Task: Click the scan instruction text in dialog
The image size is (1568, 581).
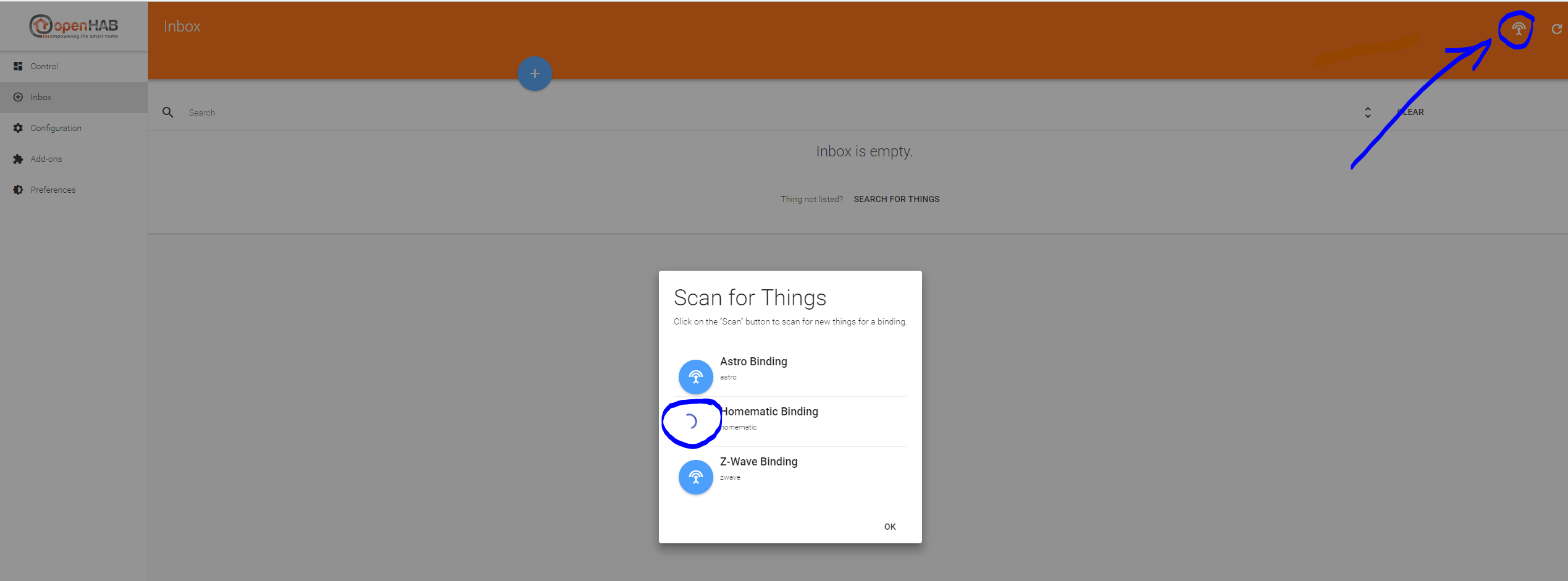Action: click(x=790, y=321)
